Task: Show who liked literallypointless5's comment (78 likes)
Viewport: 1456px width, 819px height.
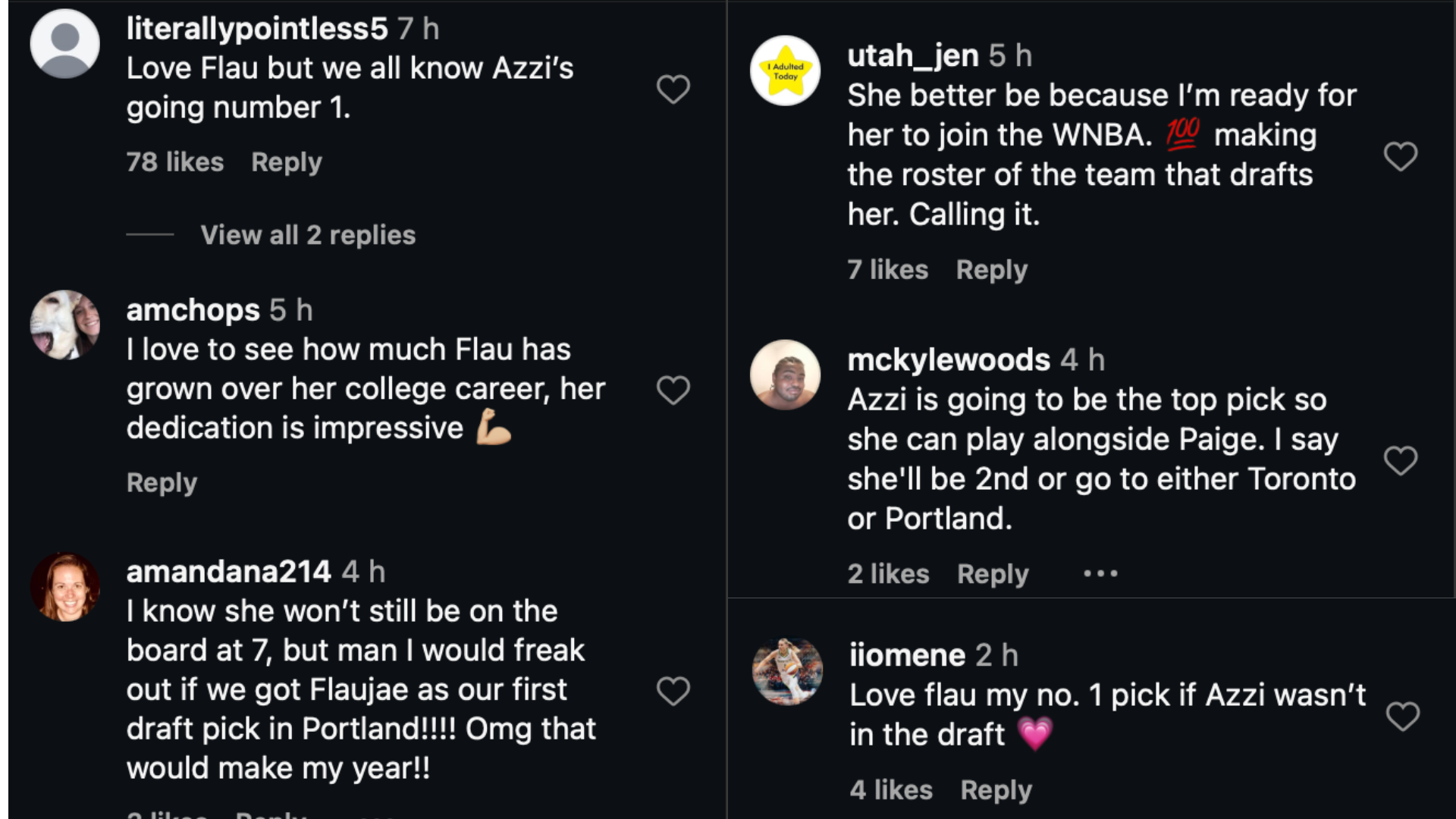Action: (x=174, y=162)
